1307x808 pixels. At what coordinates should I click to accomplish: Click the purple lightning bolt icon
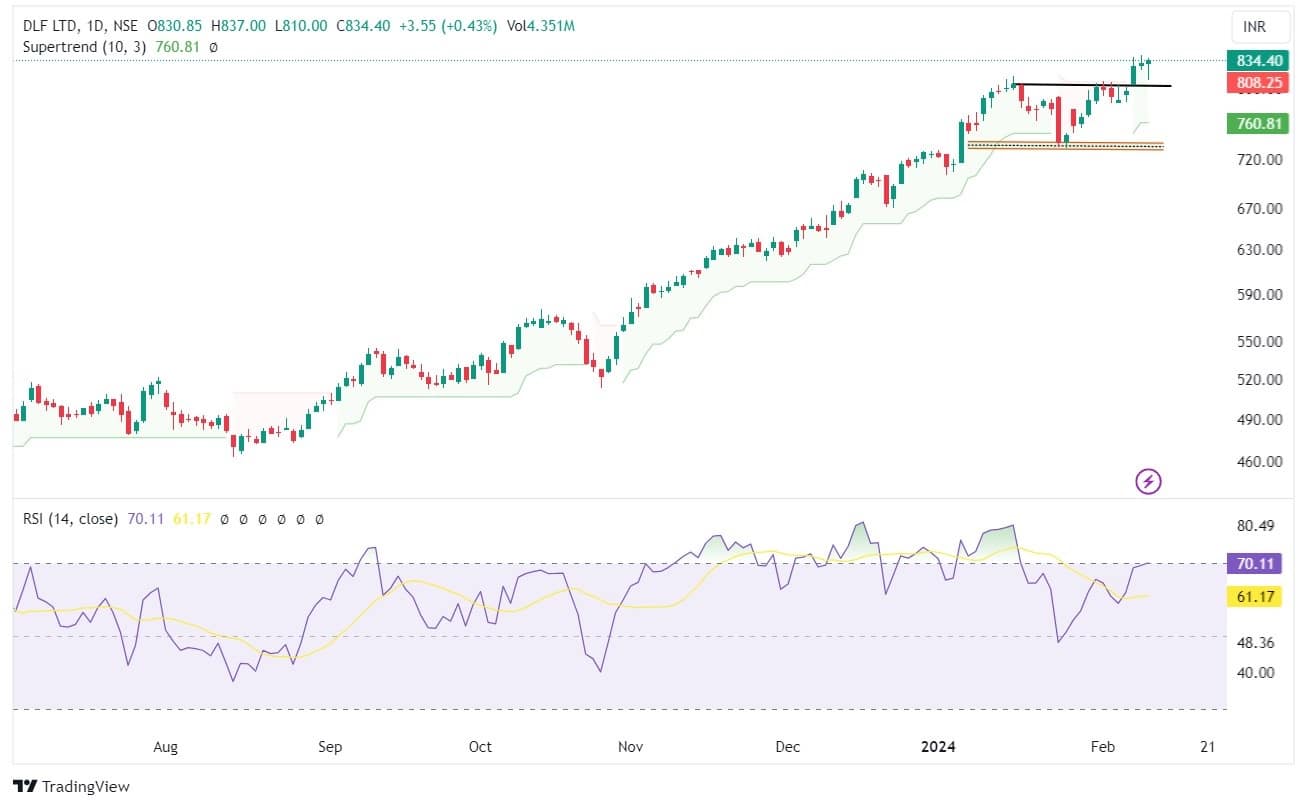coord(1149,482)
